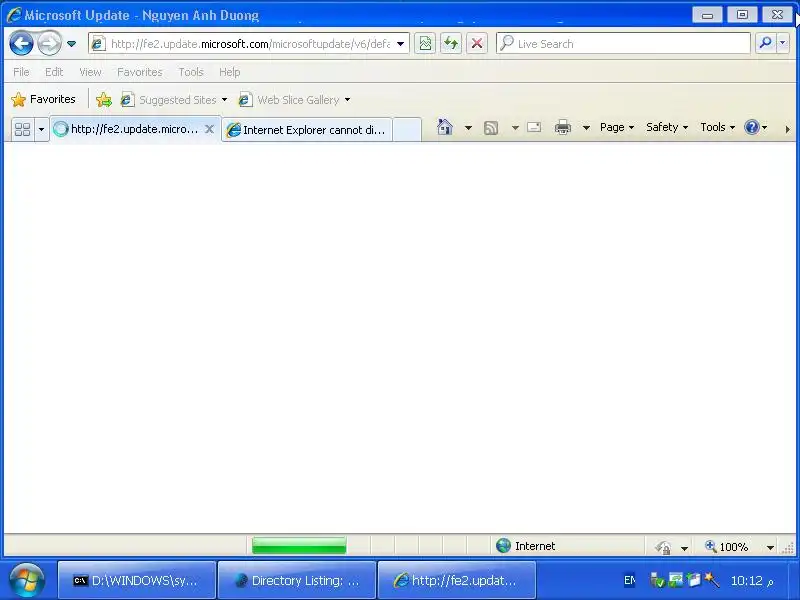The height and width of the screenshot is (600, 800).
Task: Open a new blank tab
Action: tap(407, 129)
